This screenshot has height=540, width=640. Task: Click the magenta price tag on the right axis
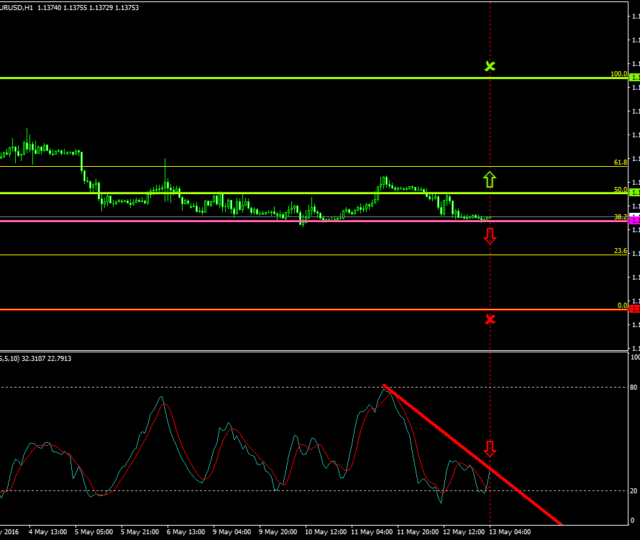coord(633,219)
